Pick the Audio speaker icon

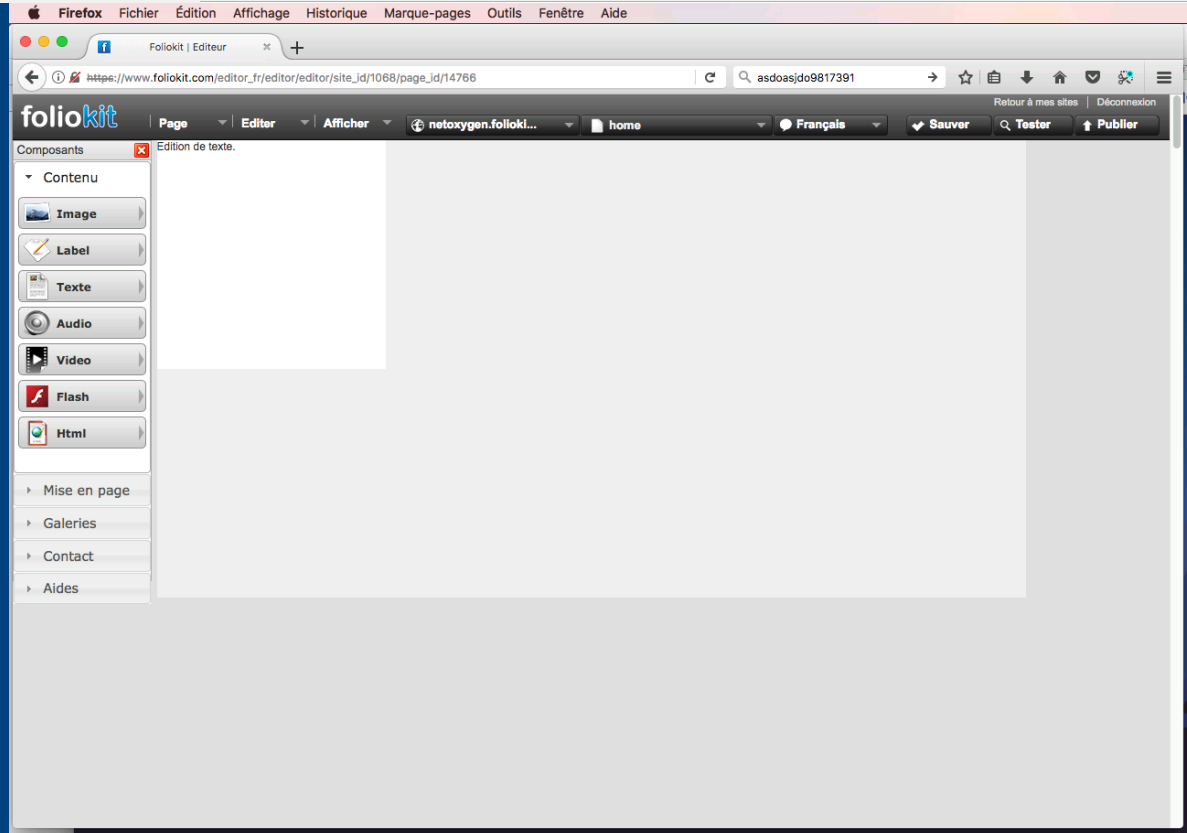37,324
